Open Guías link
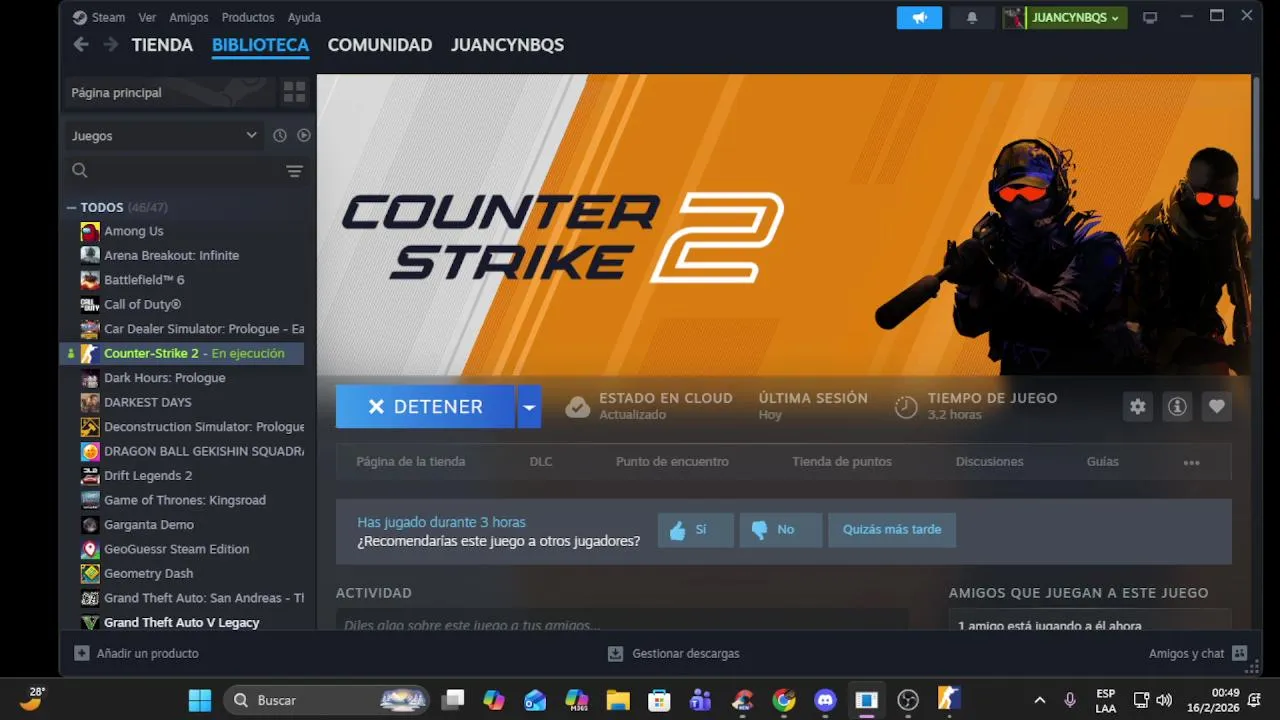1280x720 pixels. point(1103,462)
